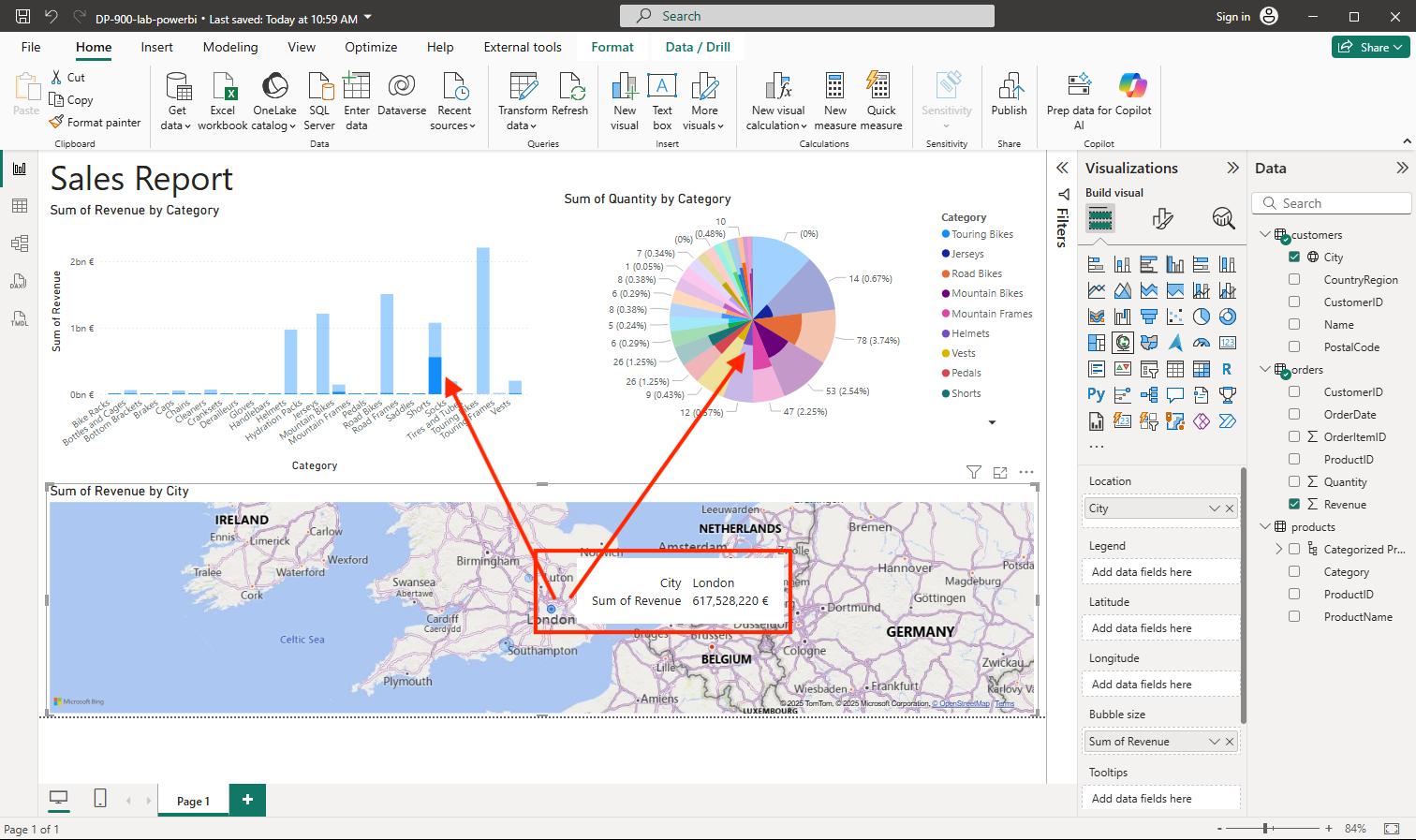
Task: Select the scatter chart visual
Action: pos(1175,317)
